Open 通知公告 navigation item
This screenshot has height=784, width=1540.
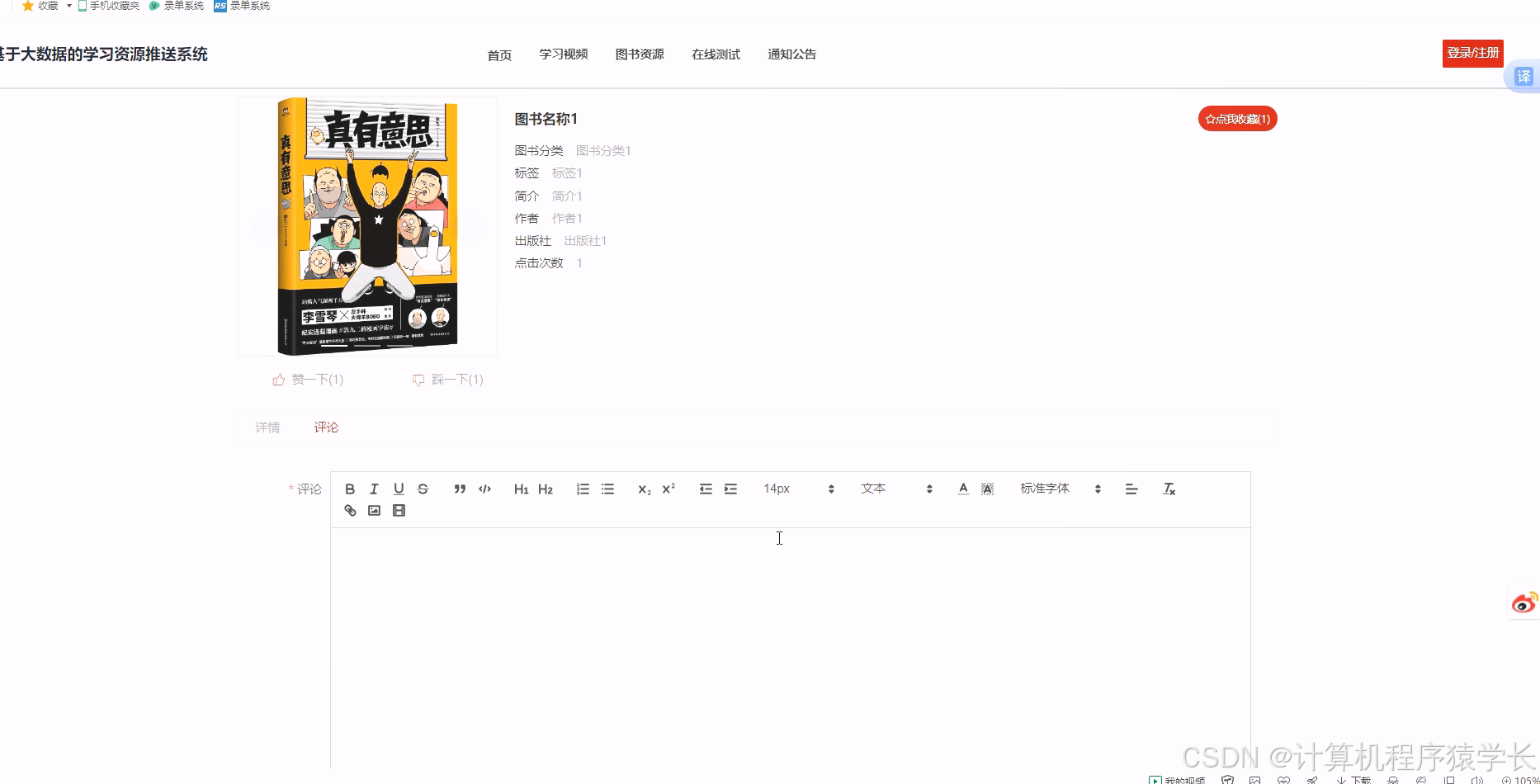click(791, 54)
